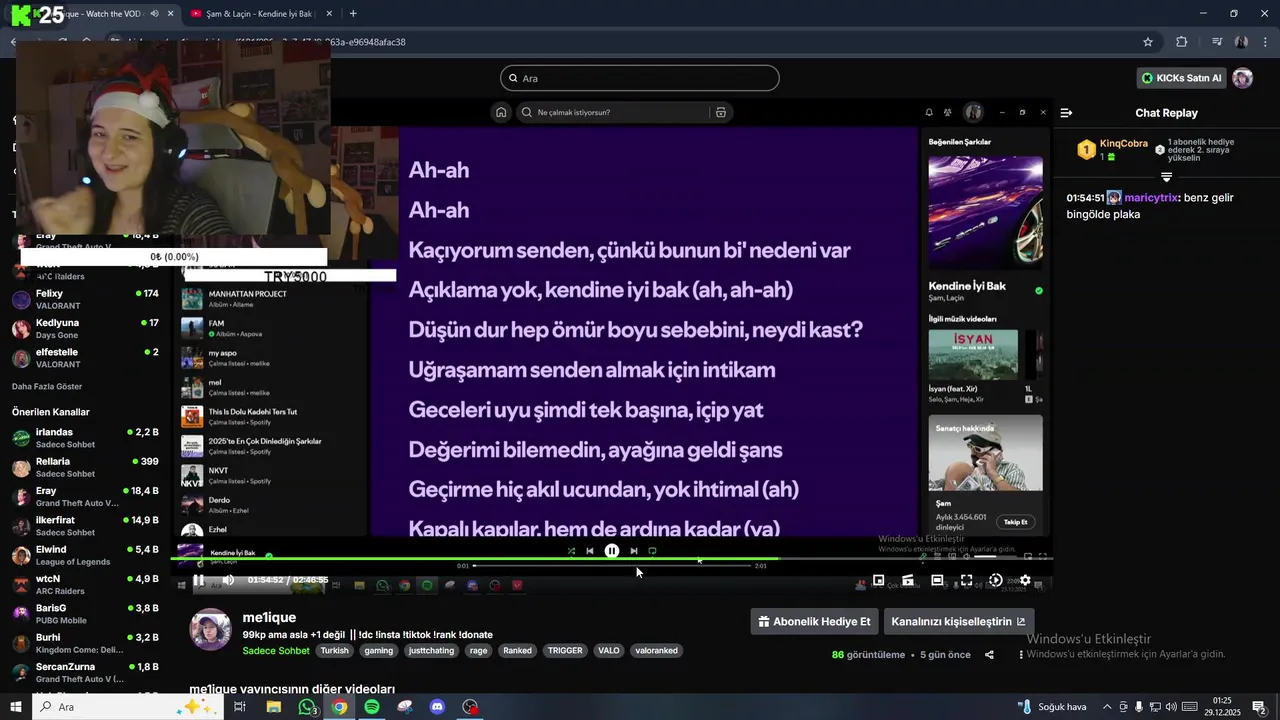Collapse the Chat Replay panel
The width and height of the screenshot is (1280, 720).
[1066, 113]
